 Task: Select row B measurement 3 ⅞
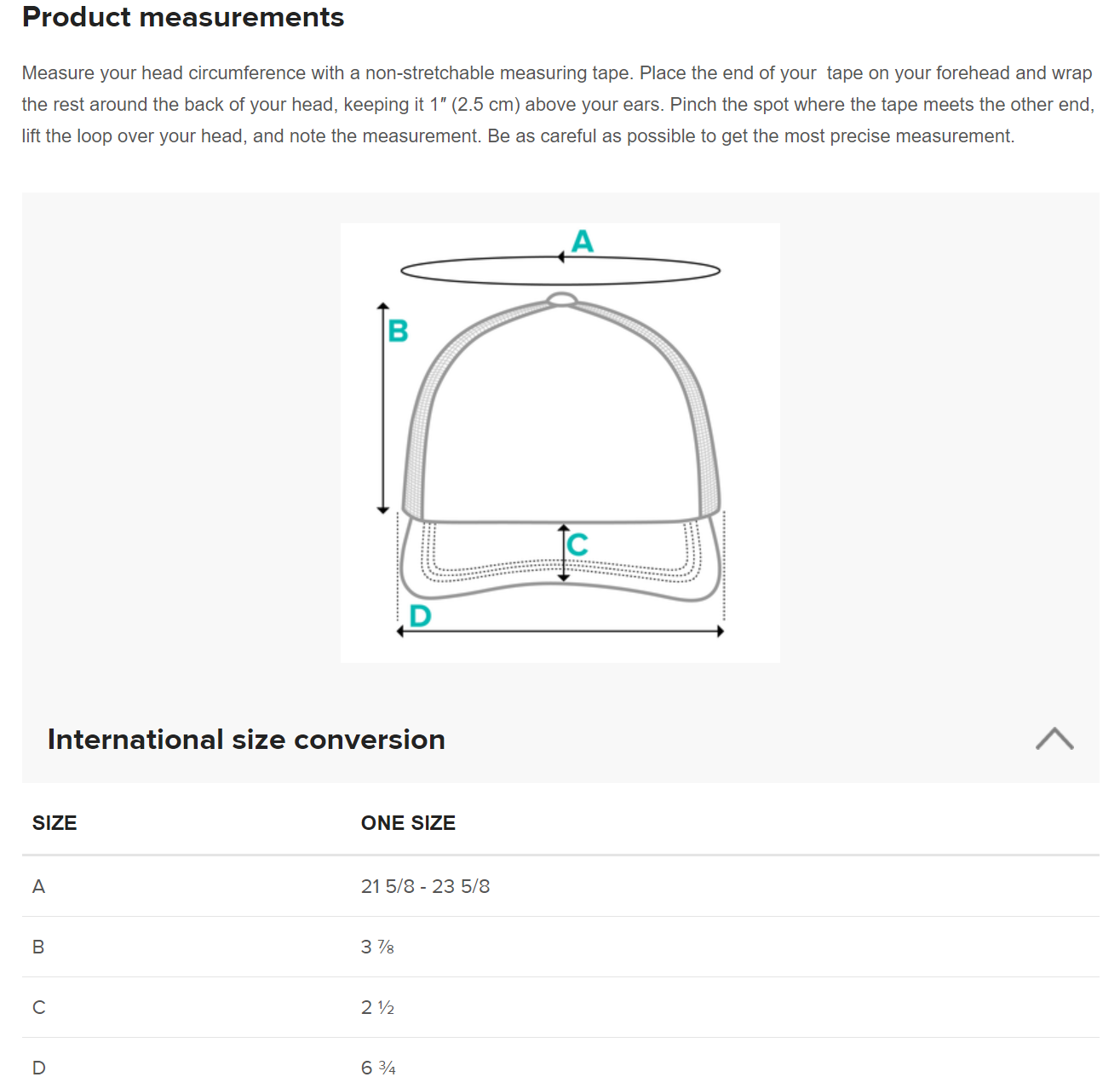point(377,947)
